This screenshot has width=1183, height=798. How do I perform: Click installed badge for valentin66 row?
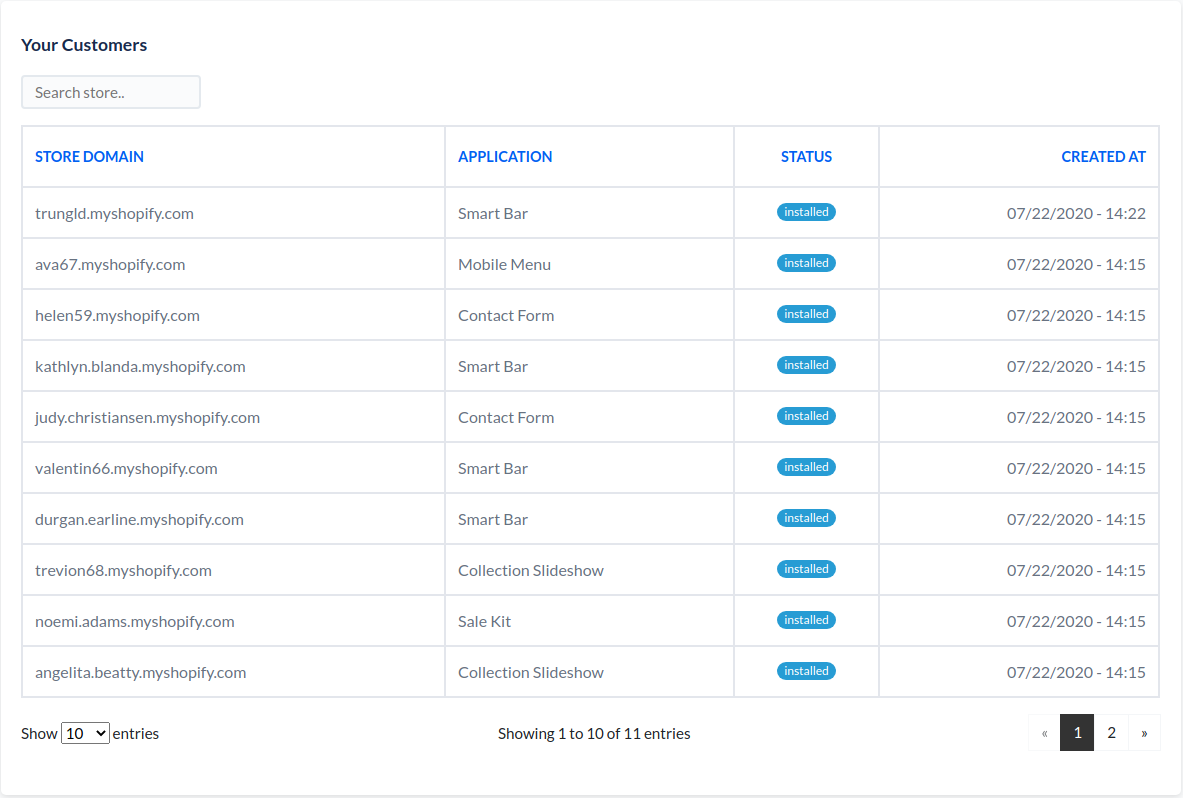tap(806, 467)
